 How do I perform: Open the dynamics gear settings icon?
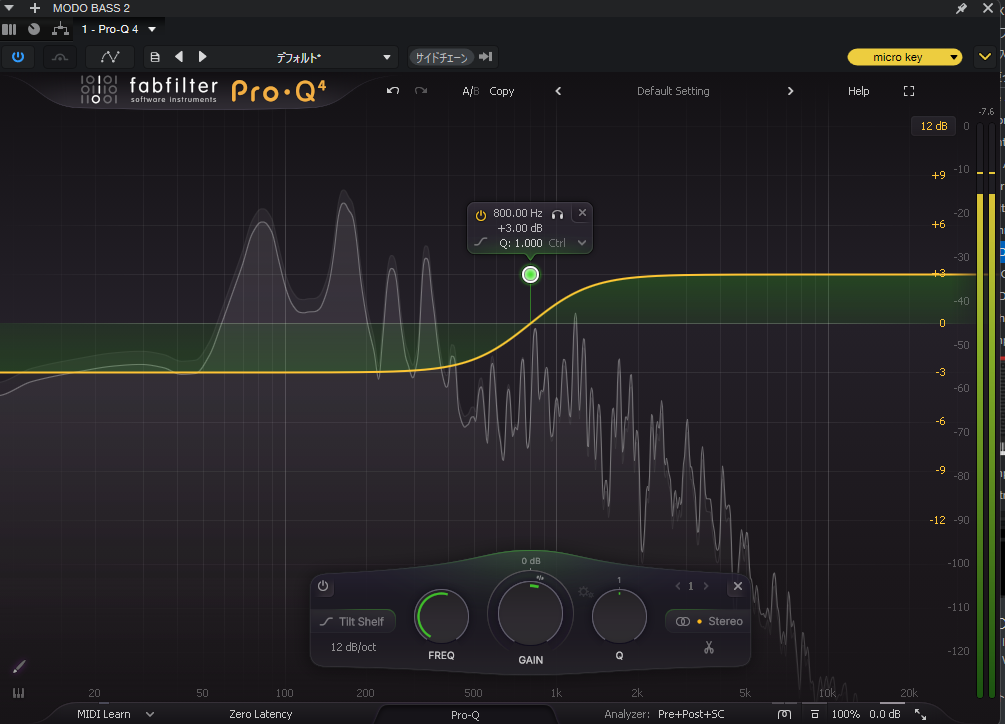pyautogui.click(x=585, y=592)
